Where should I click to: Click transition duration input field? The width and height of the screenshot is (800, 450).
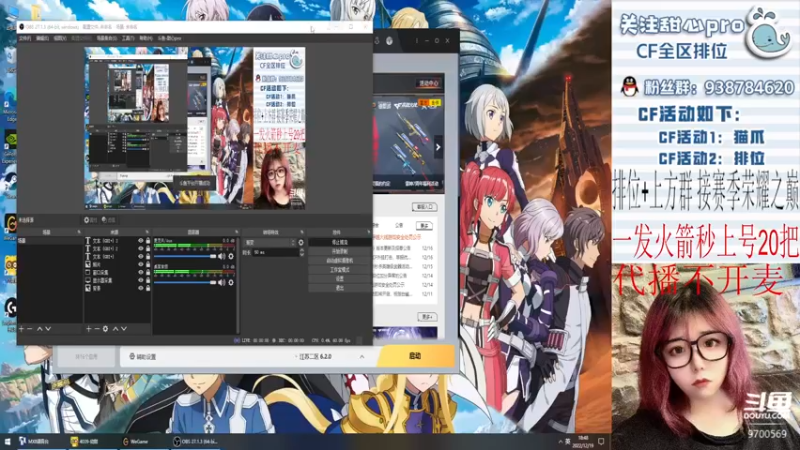[276, 252]
